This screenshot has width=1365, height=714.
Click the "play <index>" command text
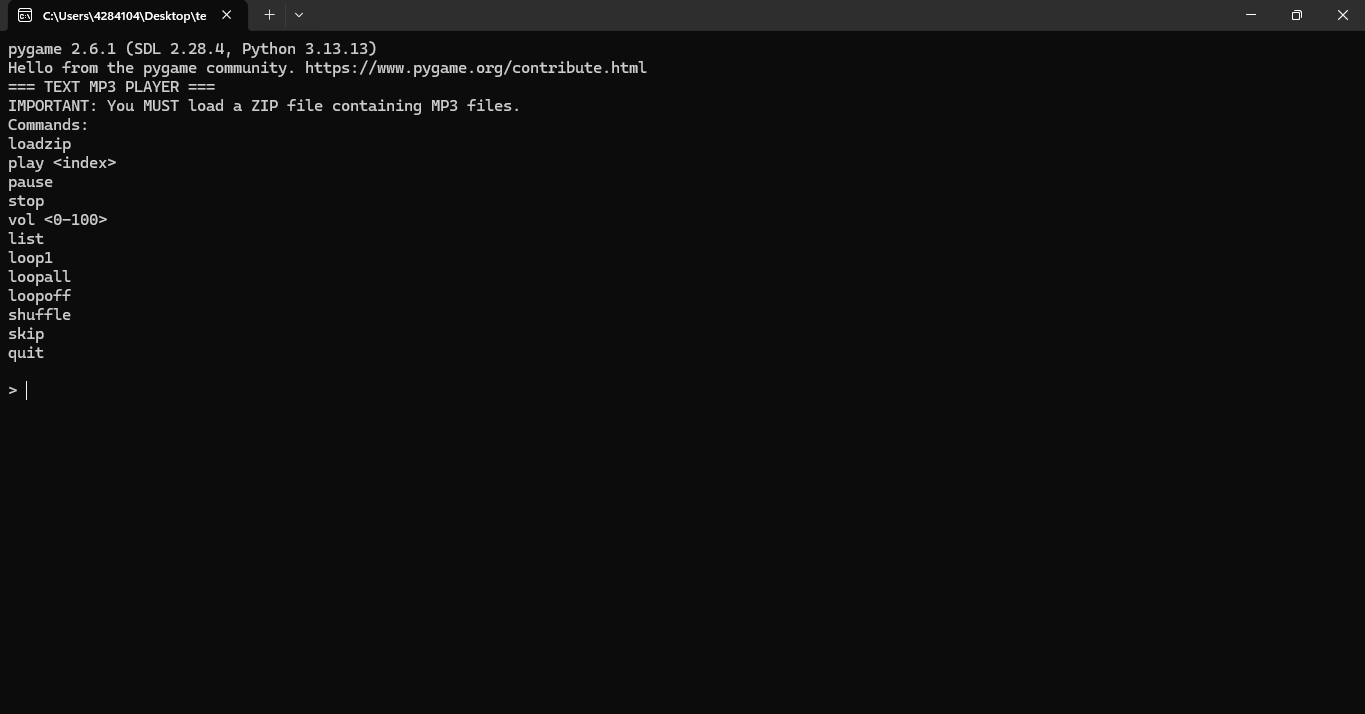click(x=62, y=163)
